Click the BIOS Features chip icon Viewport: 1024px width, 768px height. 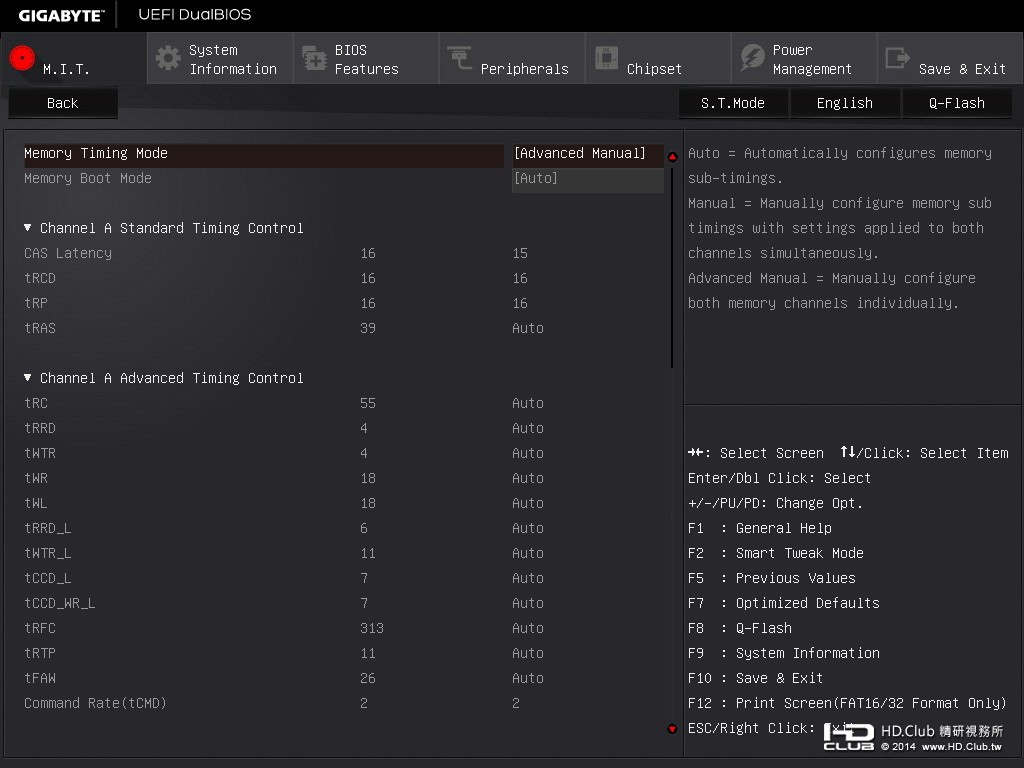314,58
